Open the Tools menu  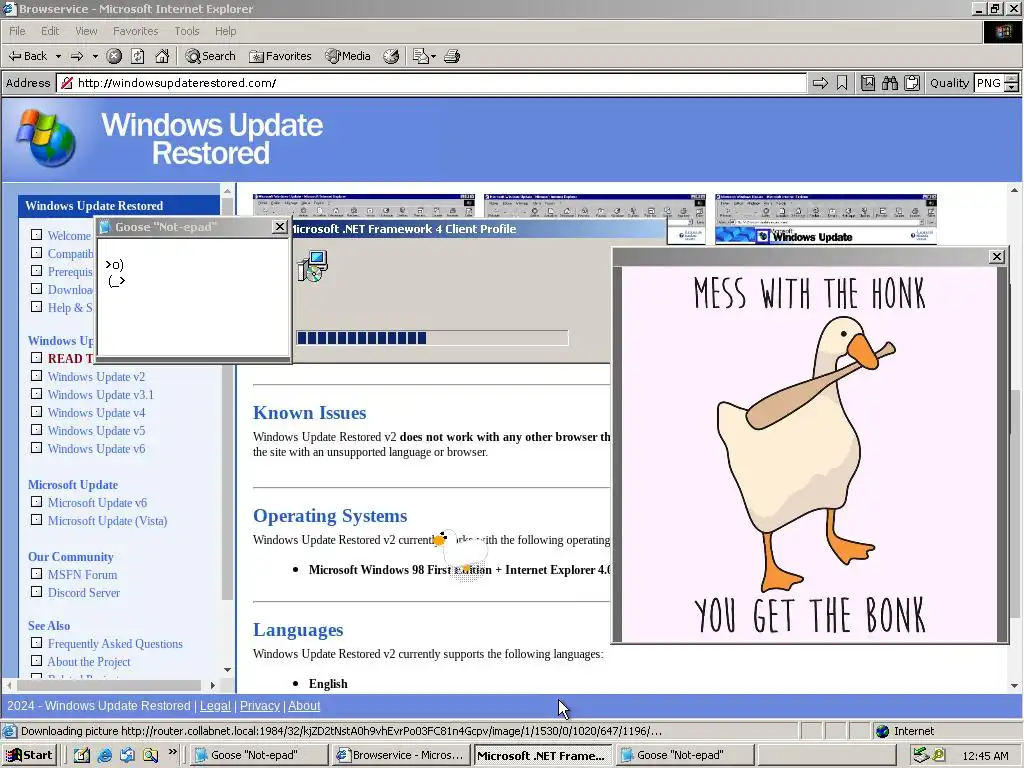(187, 31)
